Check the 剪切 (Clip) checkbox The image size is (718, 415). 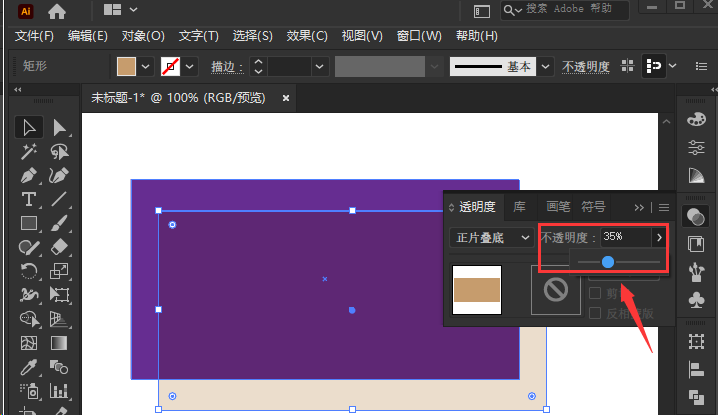click(x=595, y=293)
